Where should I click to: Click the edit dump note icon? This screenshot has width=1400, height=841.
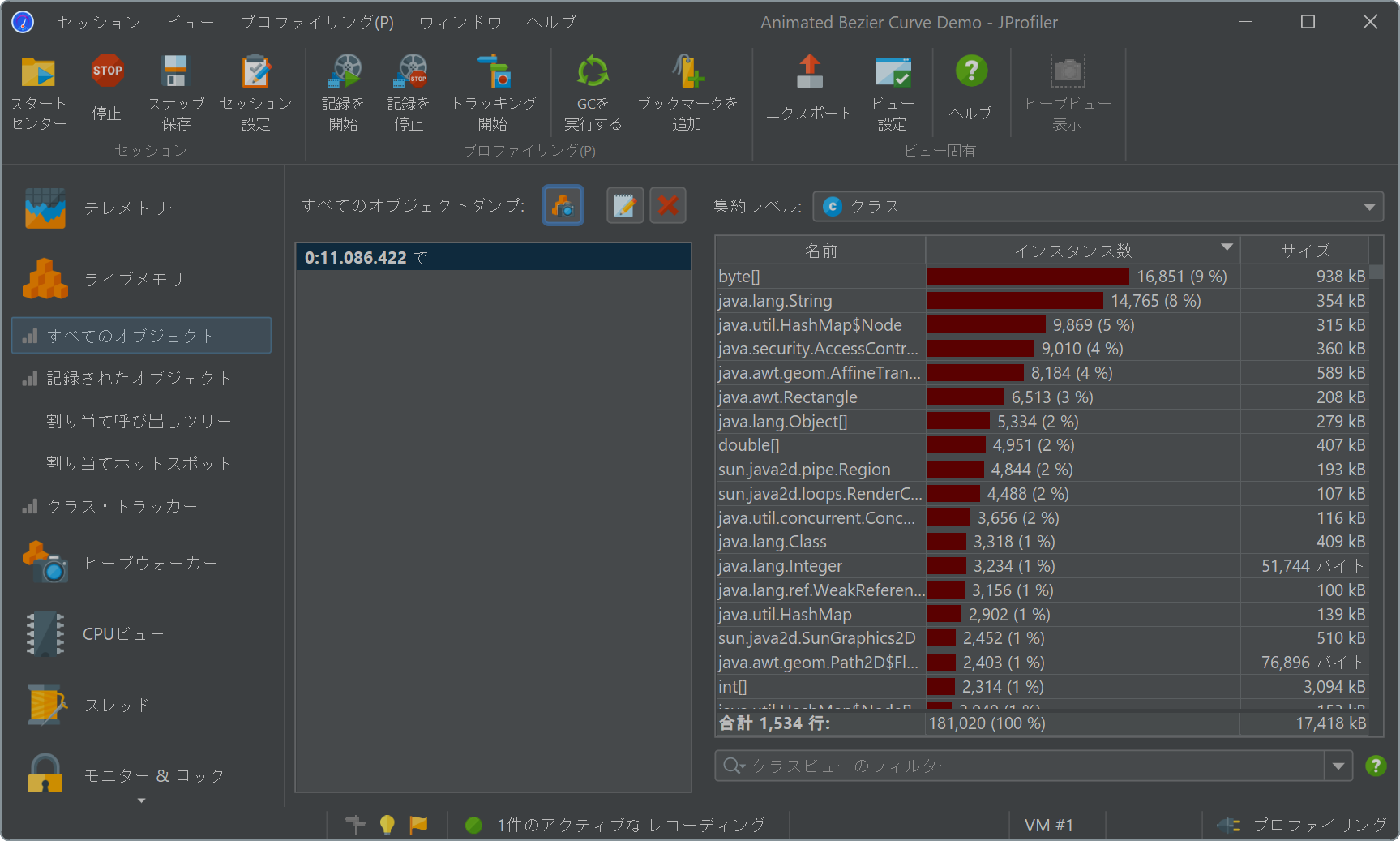click(625, 206)
